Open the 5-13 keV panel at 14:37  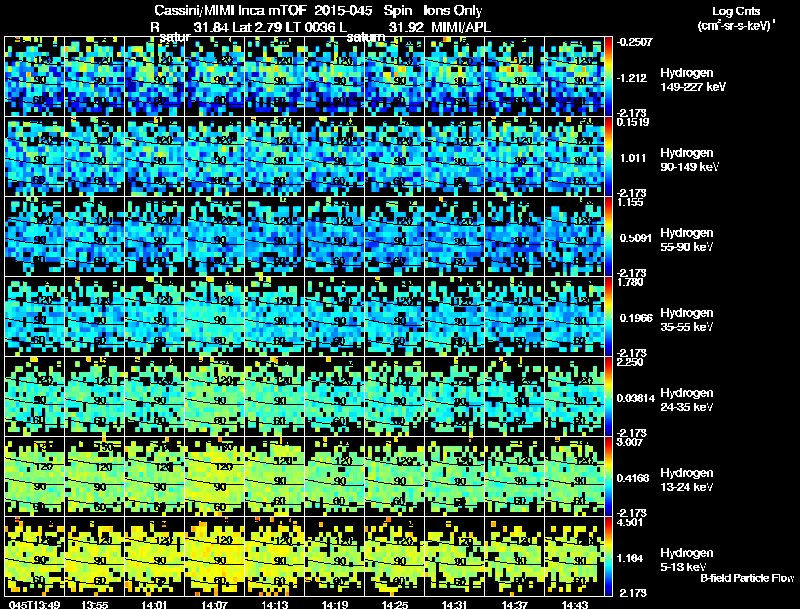click(x=515, y=557)
